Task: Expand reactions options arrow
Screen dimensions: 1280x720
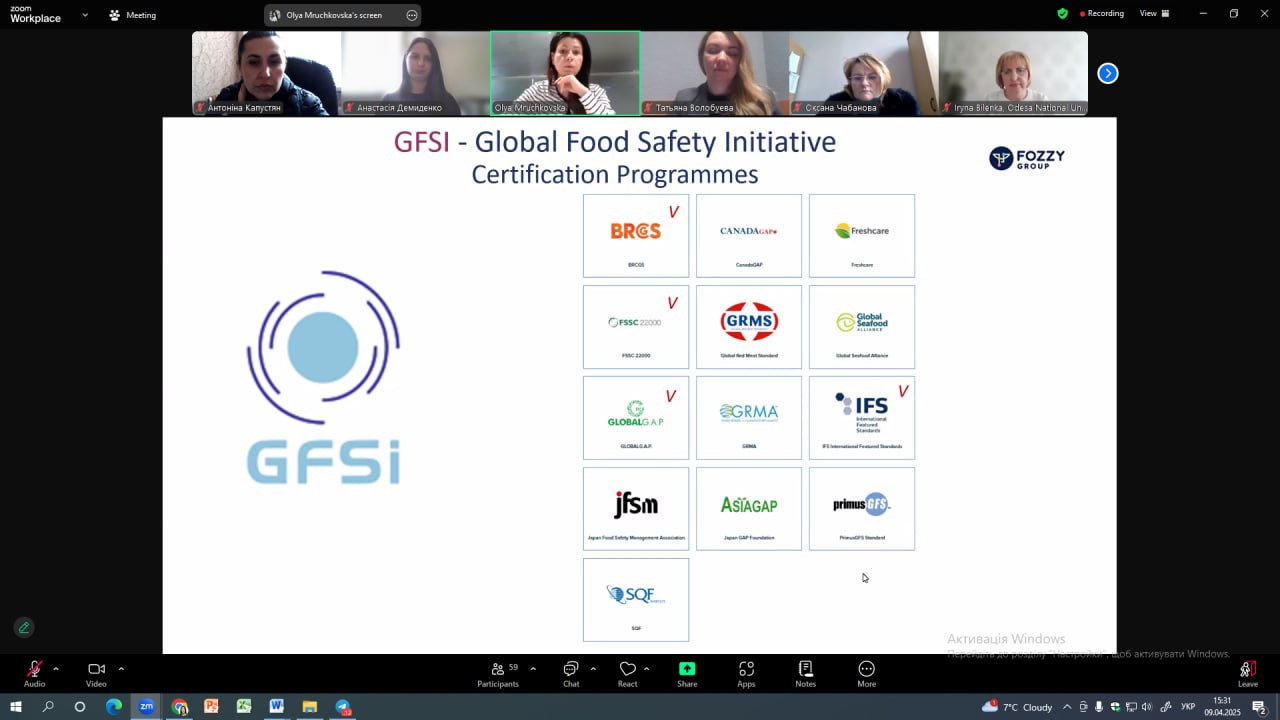Action: tap(646, 668)
